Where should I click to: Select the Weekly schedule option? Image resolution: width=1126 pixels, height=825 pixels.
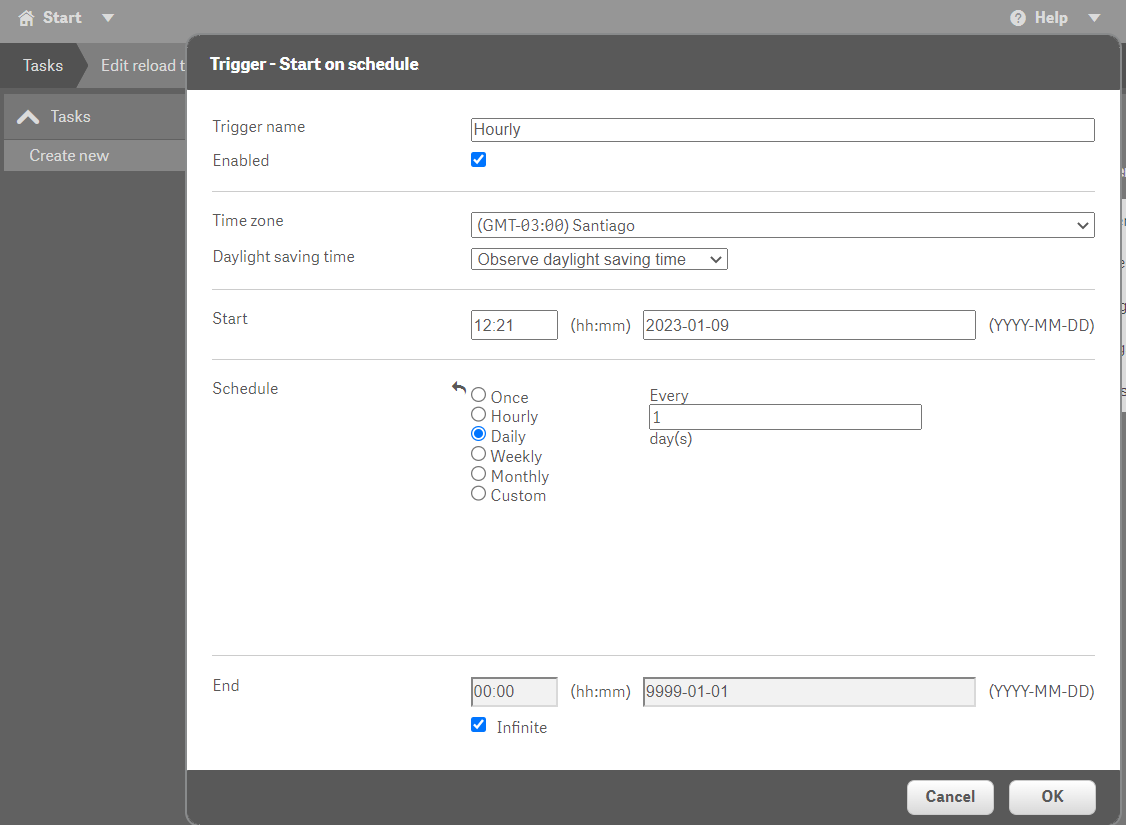[x=478, y=453]
